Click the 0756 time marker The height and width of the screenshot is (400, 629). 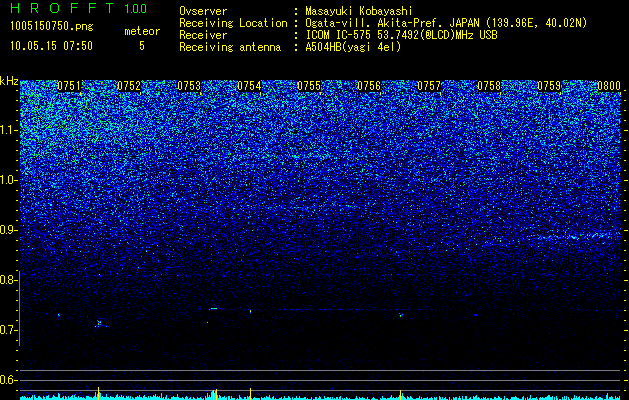pos(369,86)
